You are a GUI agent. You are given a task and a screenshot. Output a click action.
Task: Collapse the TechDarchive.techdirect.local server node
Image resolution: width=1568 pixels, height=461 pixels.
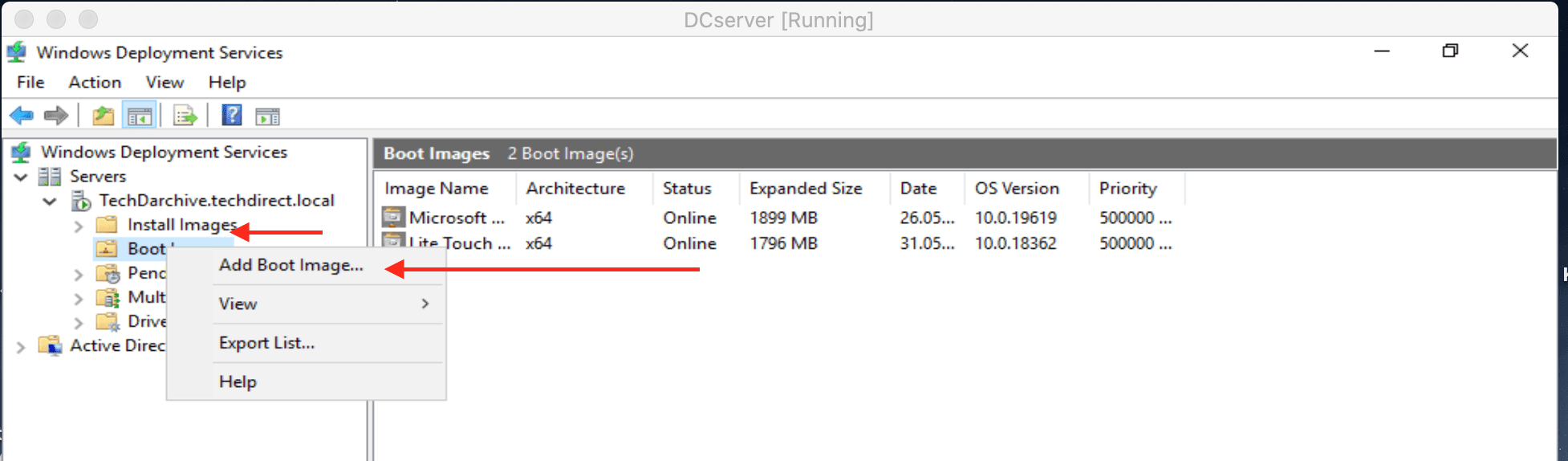coord(50,201)
